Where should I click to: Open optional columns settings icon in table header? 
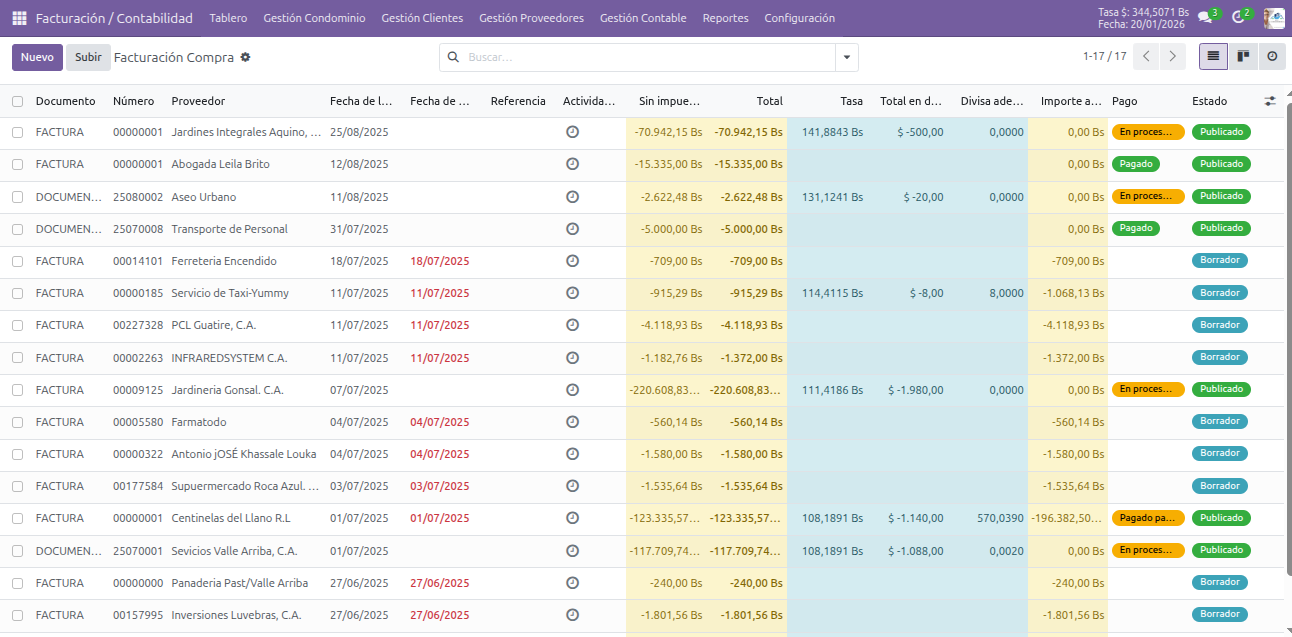pyautogui.click(x=1270, y=101)
